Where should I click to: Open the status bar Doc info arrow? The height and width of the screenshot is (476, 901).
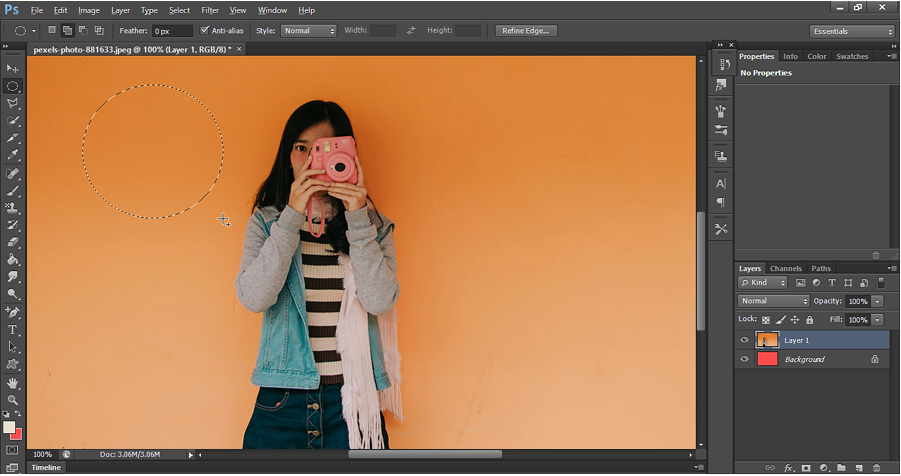pos(191,455)
